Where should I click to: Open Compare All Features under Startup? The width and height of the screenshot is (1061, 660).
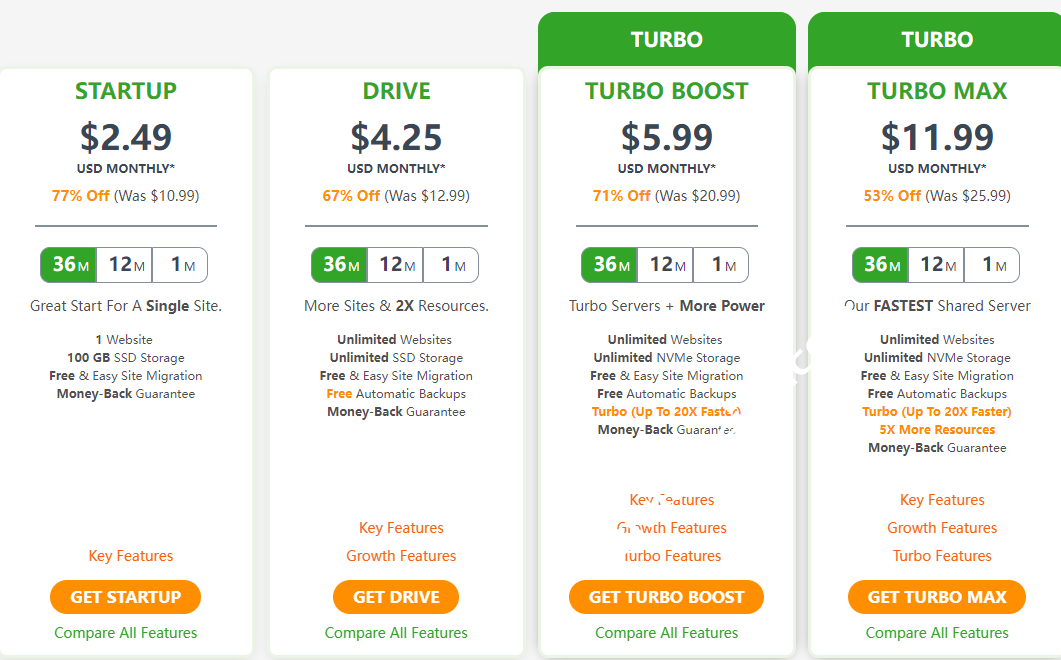point(126,632)
